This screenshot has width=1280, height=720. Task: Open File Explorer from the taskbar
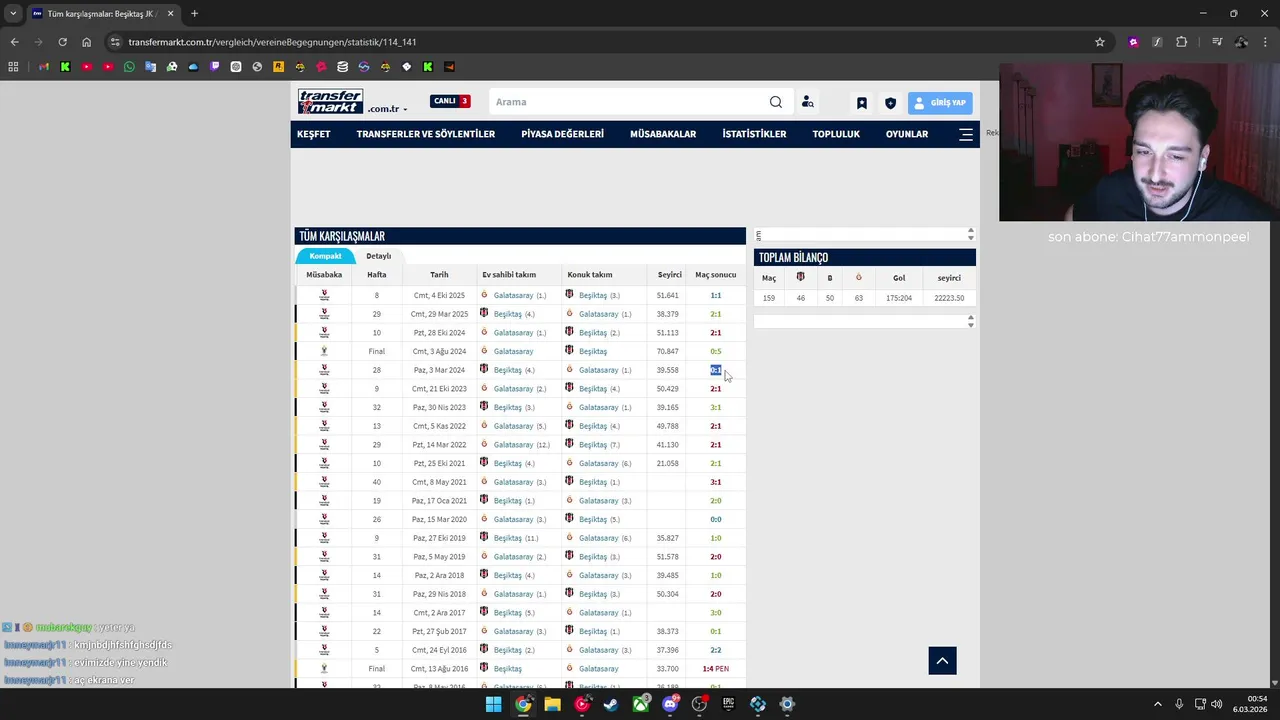coord(552,704)
